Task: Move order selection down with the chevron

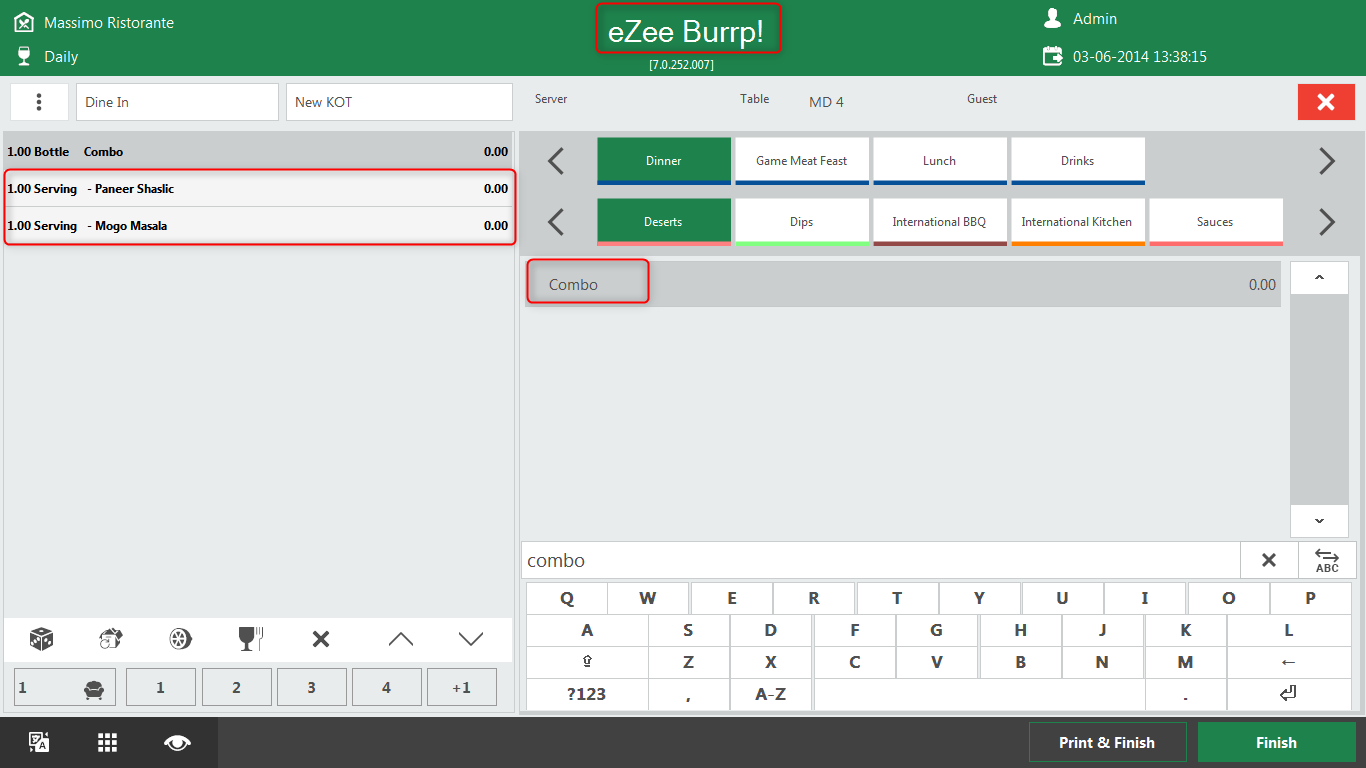Action: pyautogui.click(x=471, y=639)
